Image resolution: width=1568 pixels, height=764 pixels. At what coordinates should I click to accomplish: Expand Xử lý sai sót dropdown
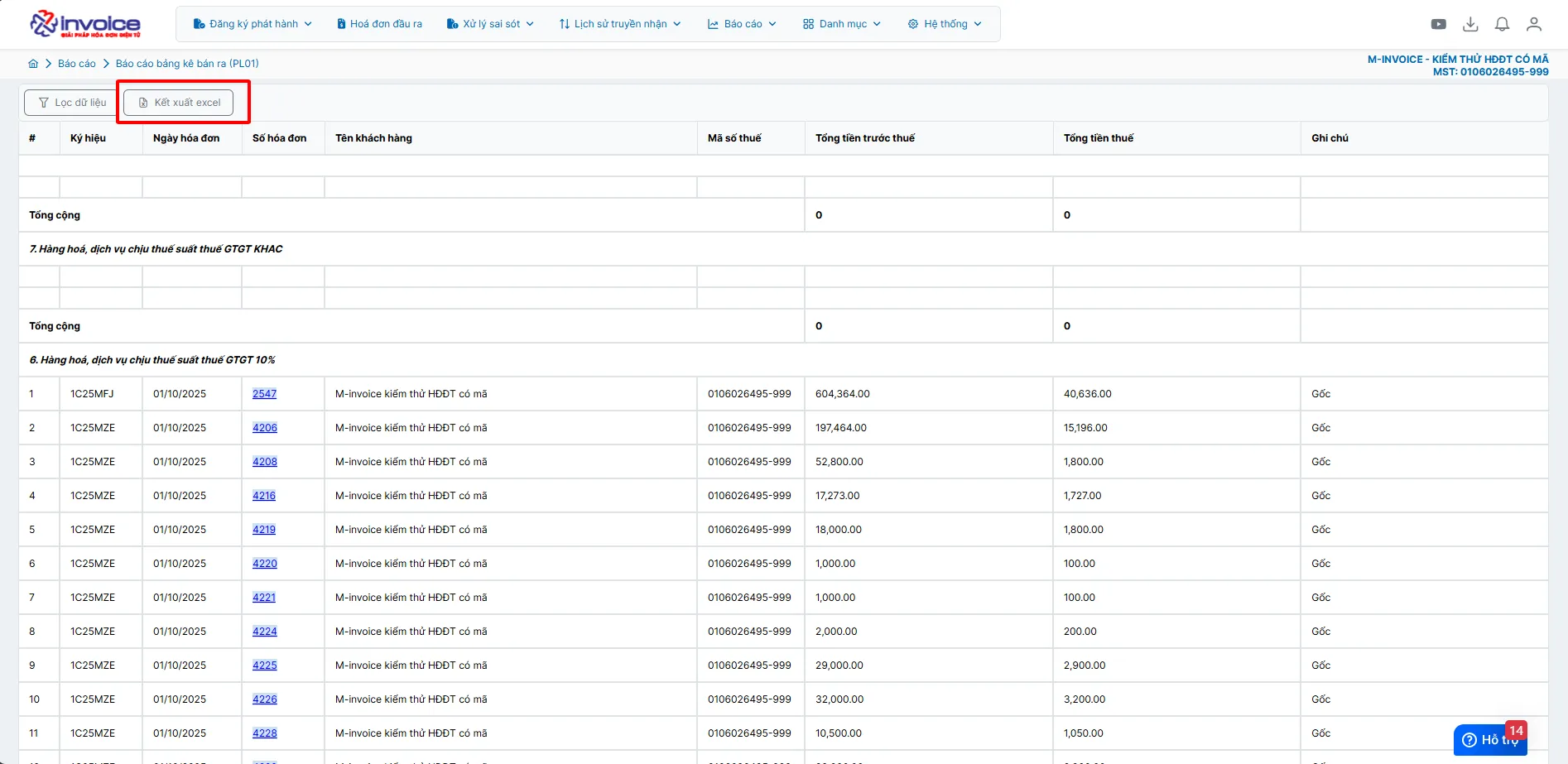pos(490,24)
